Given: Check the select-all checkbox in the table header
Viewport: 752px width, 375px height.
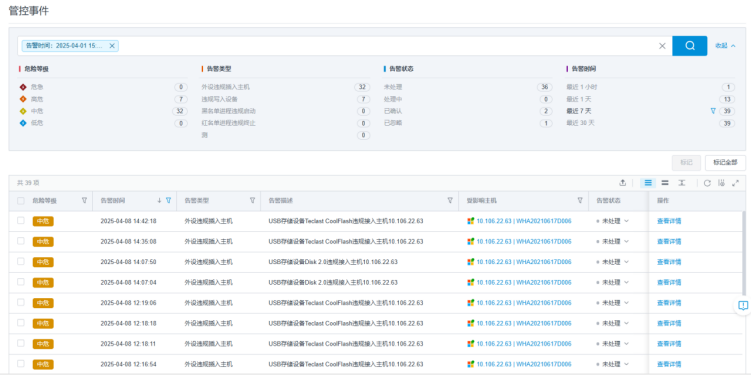Looking at the screenshot, I should point(21,200).
